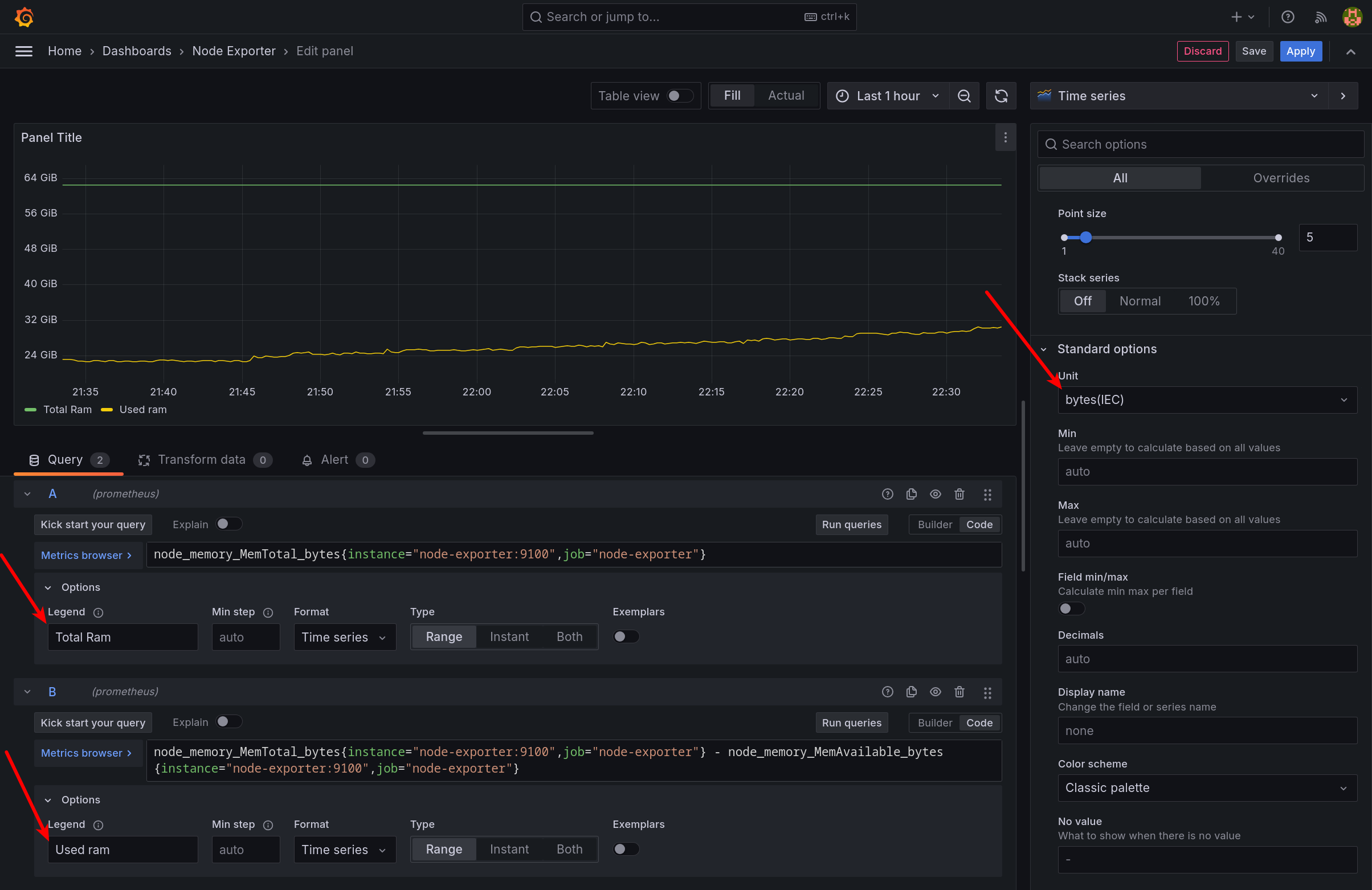This screenshot has height=890, width=1372.
Task: Refresh the dashboard panel
Action: [1001, 96]
